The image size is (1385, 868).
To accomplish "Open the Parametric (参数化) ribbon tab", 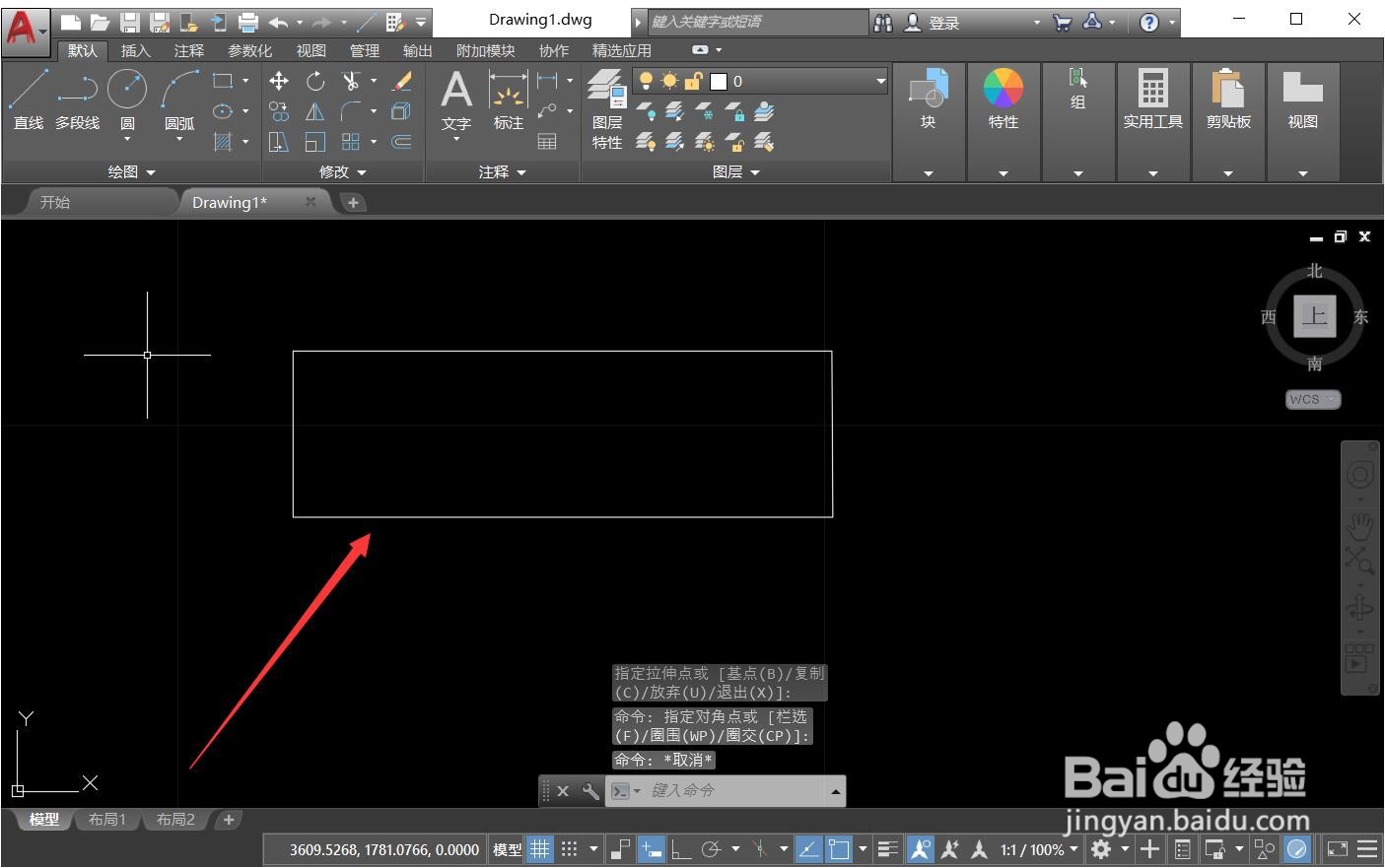I will pyautogui.click(x=250, y=50).
